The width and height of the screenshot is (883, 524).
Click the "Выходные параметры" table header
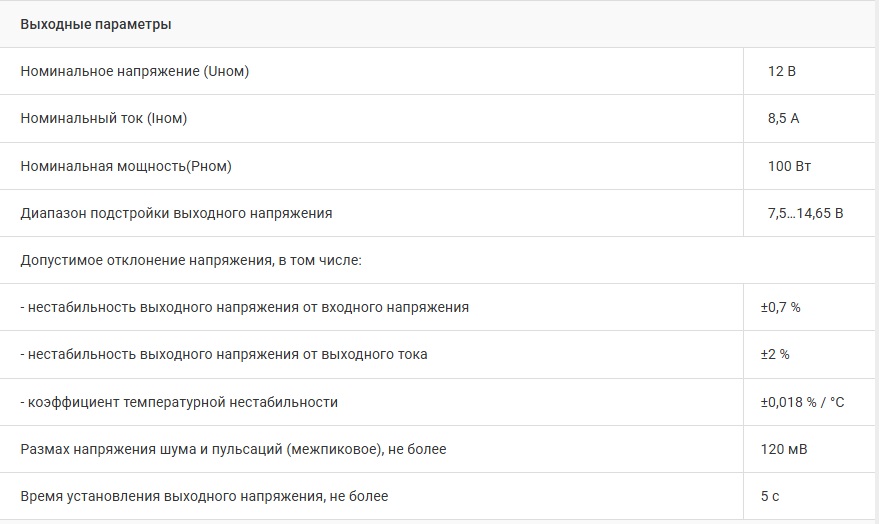(x=96, y=24)
